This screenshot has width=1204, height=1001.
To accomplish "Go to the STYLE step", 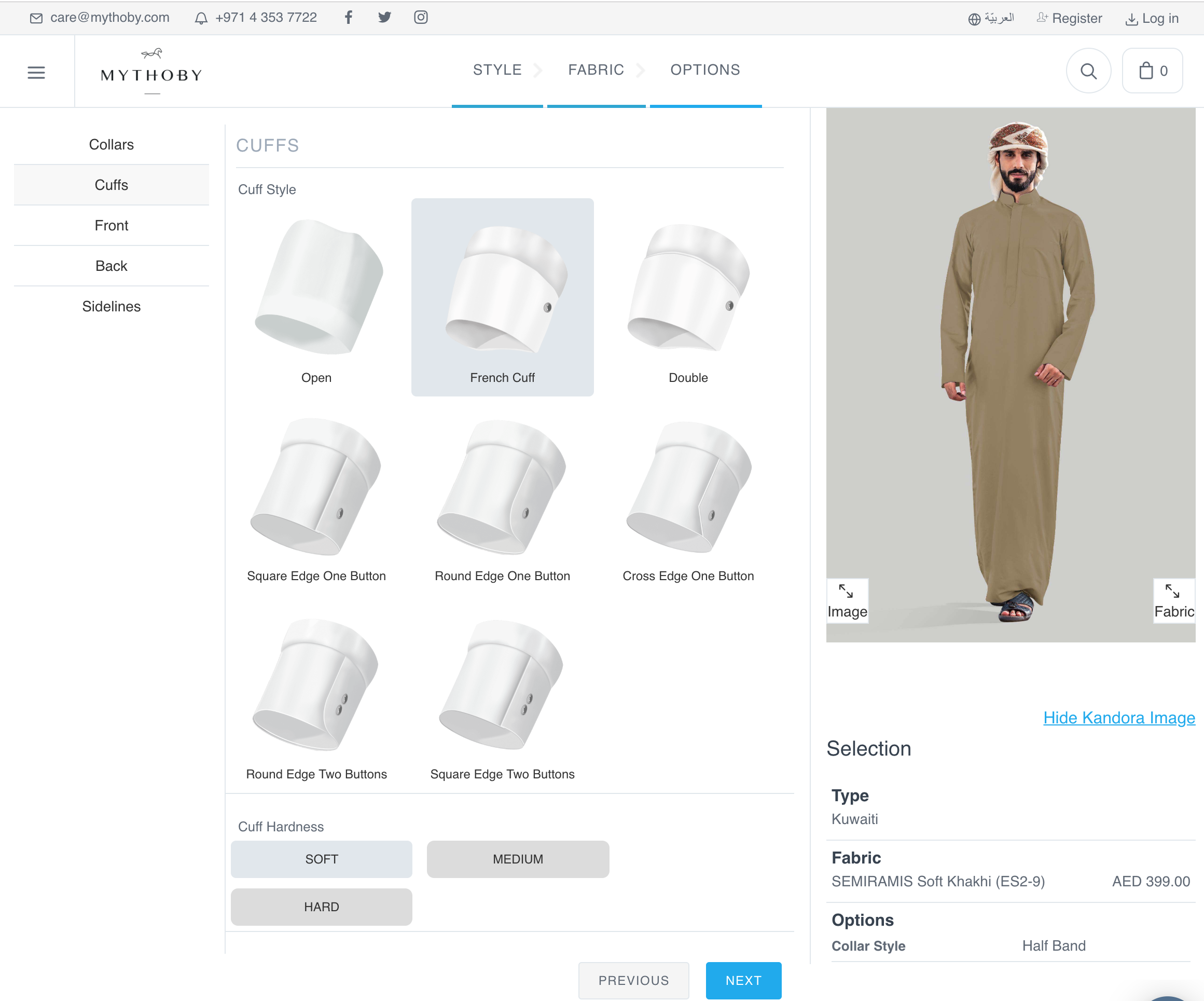I will [x=497, y=70].
